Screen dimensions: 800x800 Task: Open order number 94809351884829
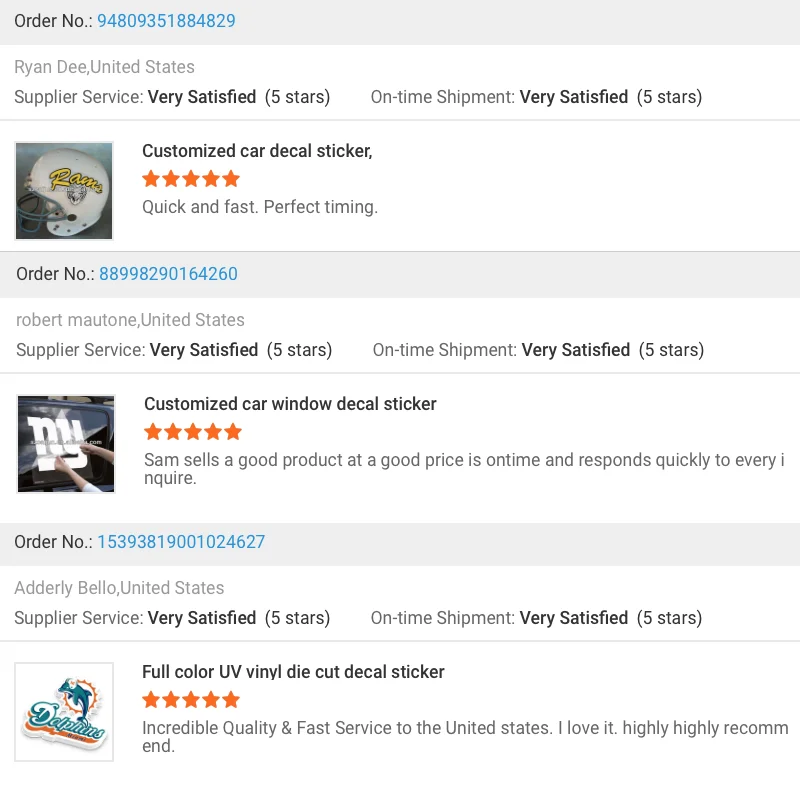click(x=166, y=21)
